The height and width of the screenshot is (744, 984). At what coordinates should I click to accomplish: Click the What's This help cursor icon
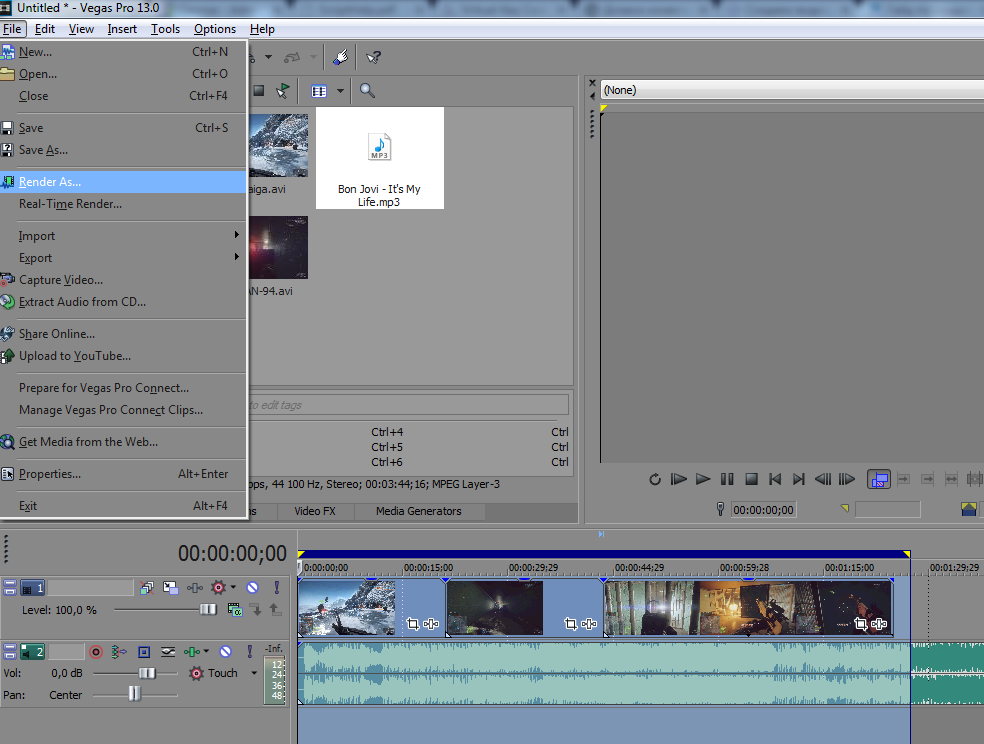click(x=373, y=58)
